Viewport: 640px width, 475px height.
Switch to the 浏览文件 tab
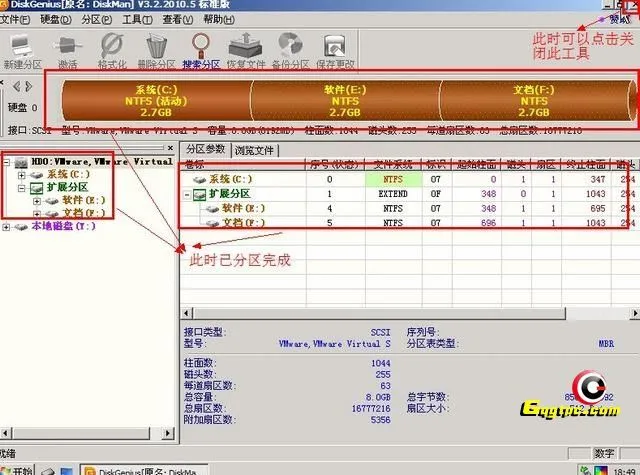[x=254, y=151]
